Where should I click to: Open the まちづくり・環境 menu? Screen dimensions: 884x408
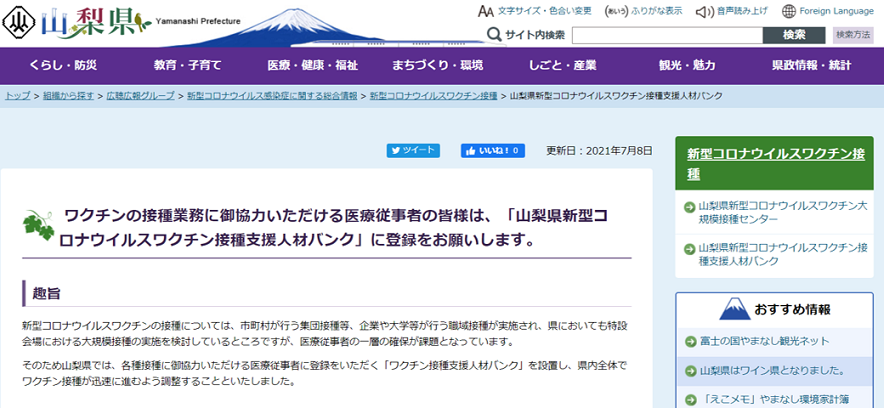[x=437, y=65]
